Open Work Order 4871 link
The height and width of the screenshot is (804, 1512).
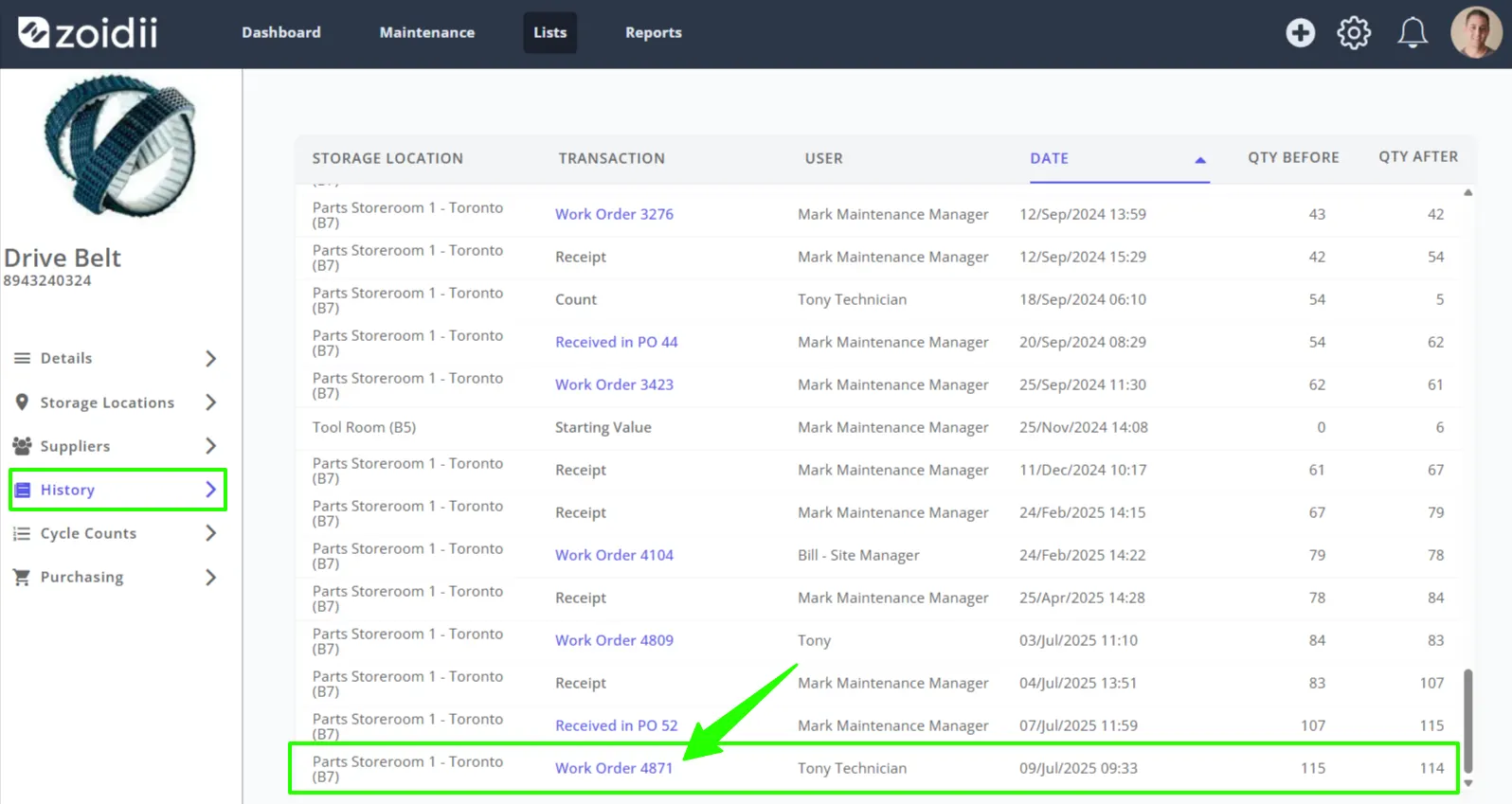click(x=614, y=768)
